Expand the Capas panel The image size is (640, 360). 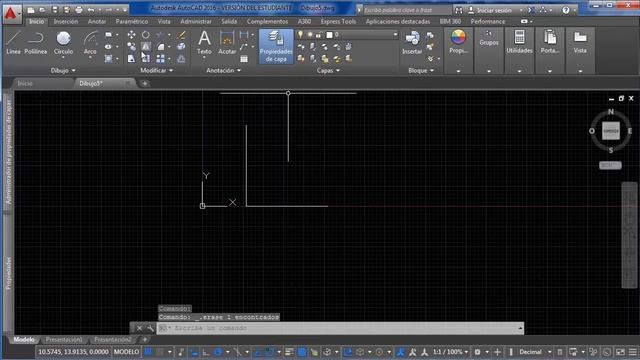[x=328, y=70]
